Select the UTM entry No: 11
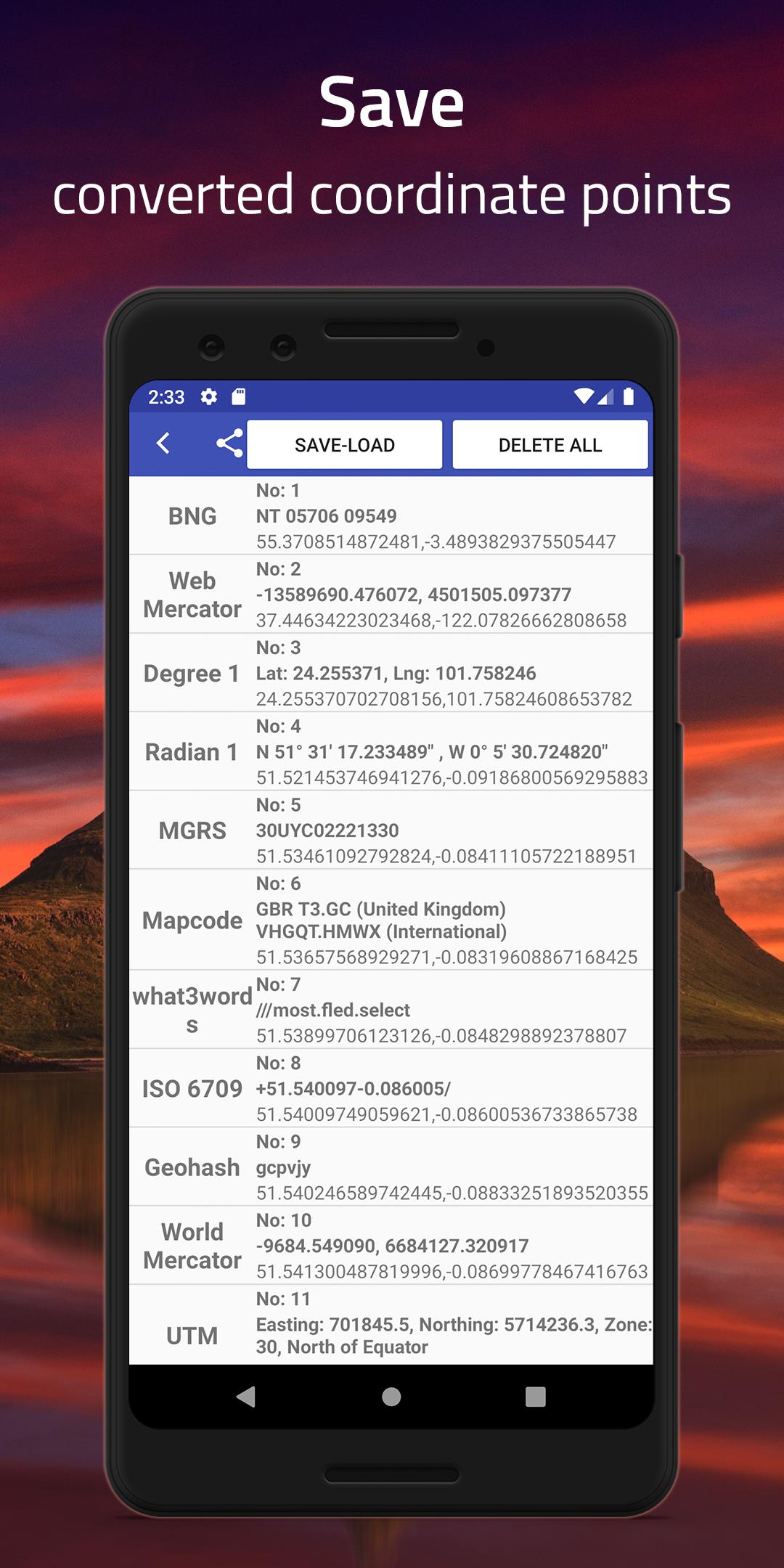This screenshot has height=1568, width=784. 391,1325
